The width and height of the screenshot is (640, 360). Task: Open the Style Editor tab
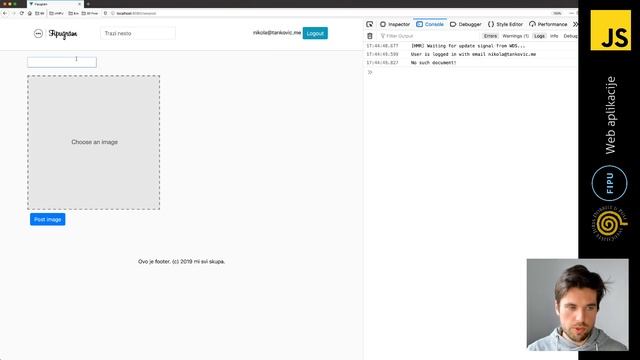point(505,24)
